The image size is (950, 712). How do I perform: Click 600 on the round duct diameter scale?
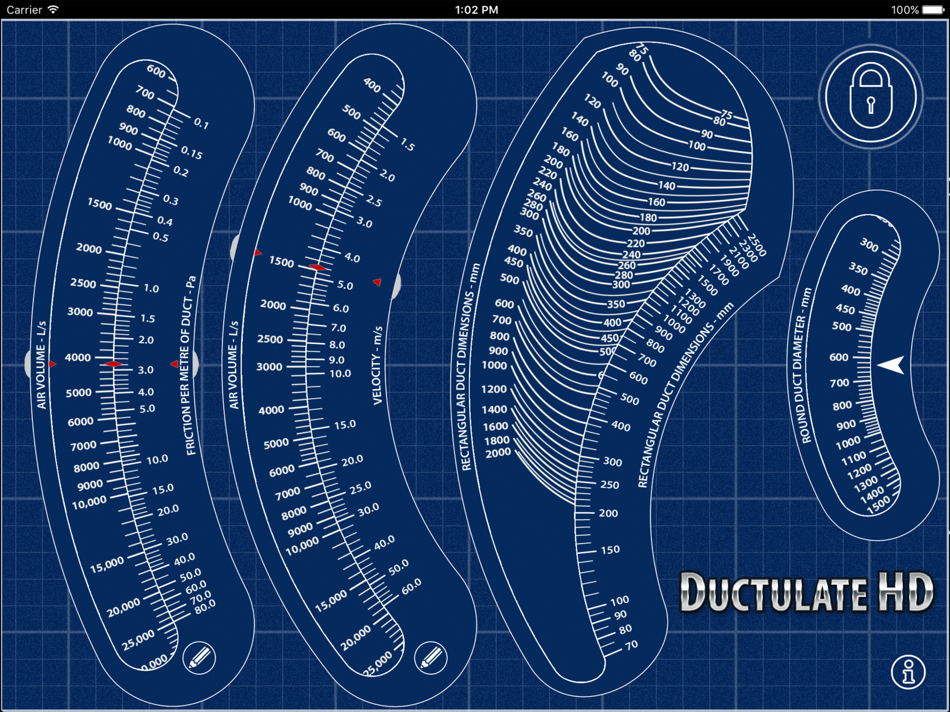(839, 358)
